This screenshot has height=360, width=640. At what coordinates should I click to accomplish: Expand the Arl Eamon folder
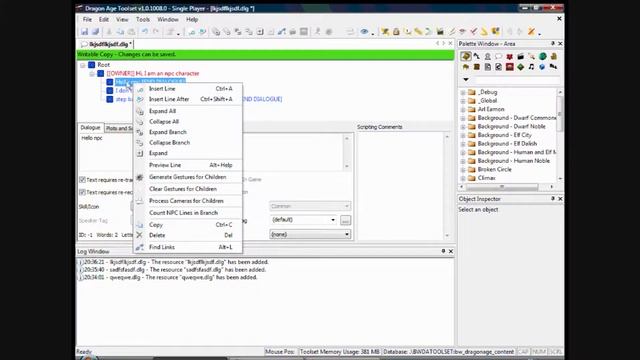click(463, 109)
